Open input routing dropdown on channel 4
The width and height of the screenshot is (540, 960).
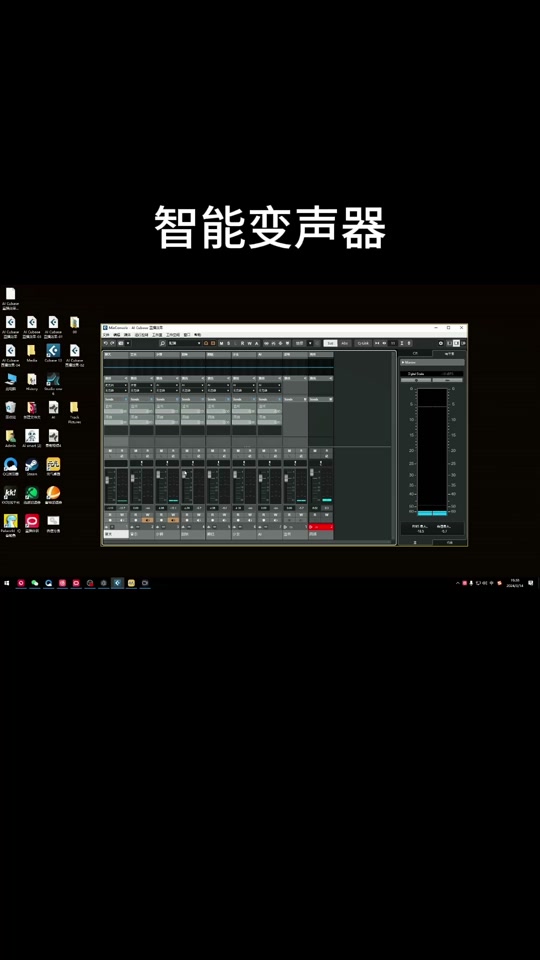coord(193,384)
